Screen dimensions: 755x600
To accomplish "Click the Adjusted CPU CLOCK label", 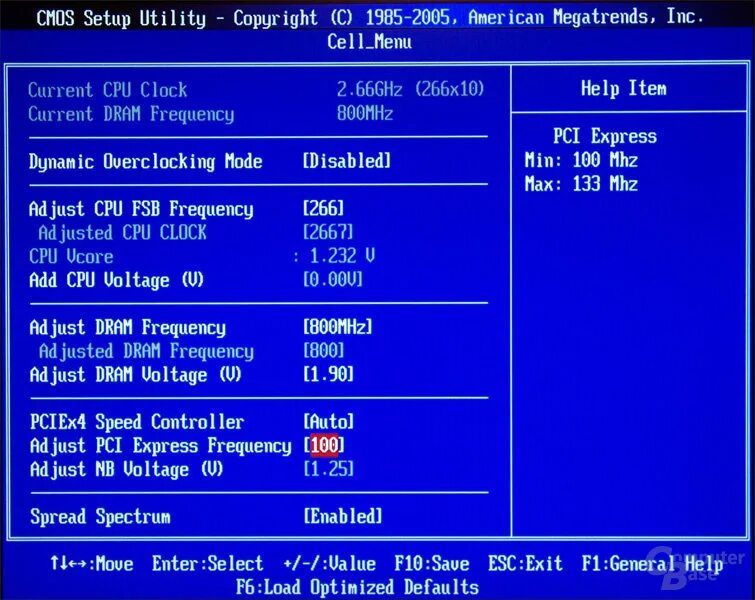I will [x=122, y=233].
